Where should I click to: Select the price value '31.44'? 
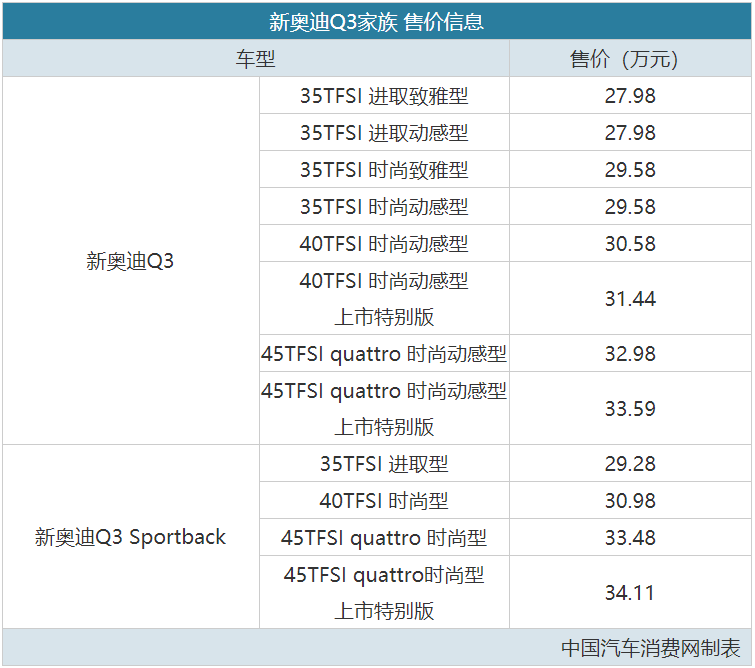coord(630,299)
